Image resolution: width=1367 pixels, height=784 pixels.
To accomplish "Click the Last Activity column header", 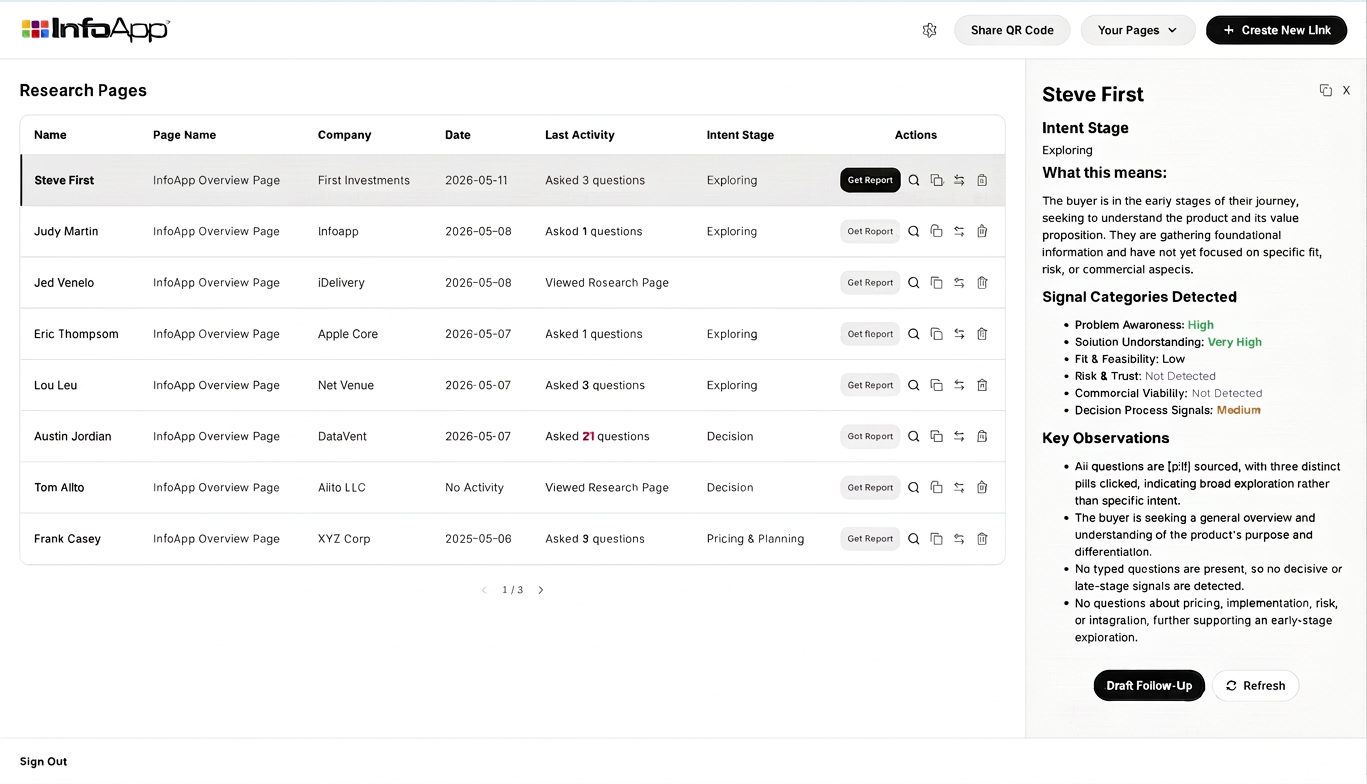I will click(x=579, y=135).
